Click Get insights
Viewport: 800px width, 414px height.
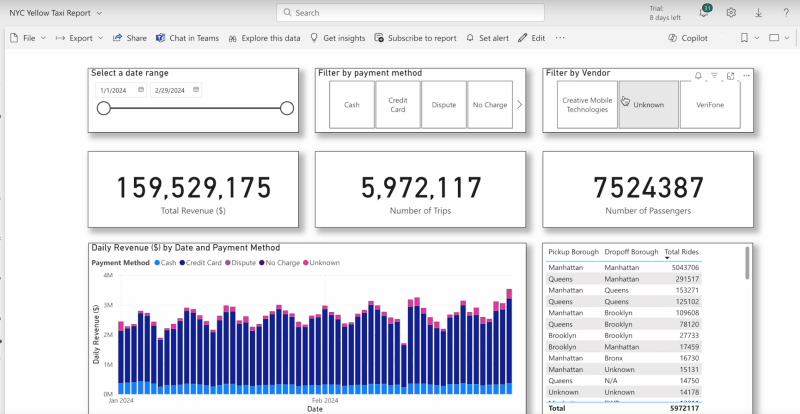338,38
